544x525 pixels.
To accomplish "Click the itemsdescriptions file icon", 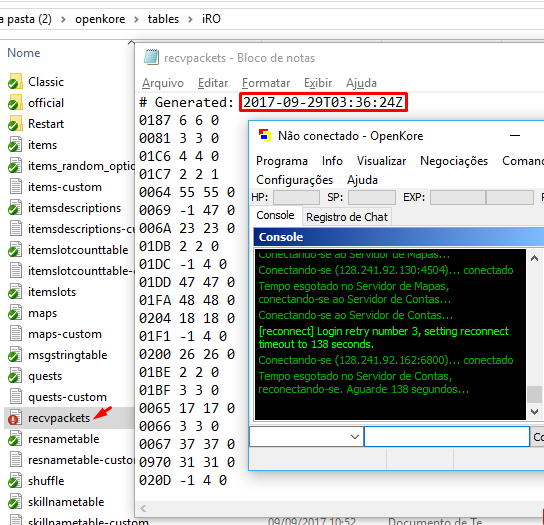I will (x=15, y=208).
